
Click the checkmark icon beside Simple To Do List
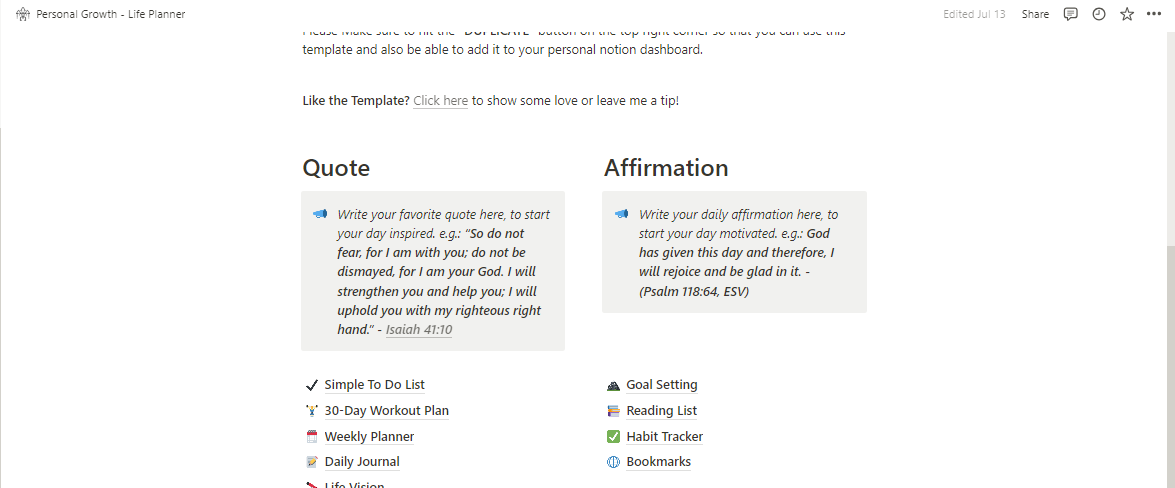(312, 385)
